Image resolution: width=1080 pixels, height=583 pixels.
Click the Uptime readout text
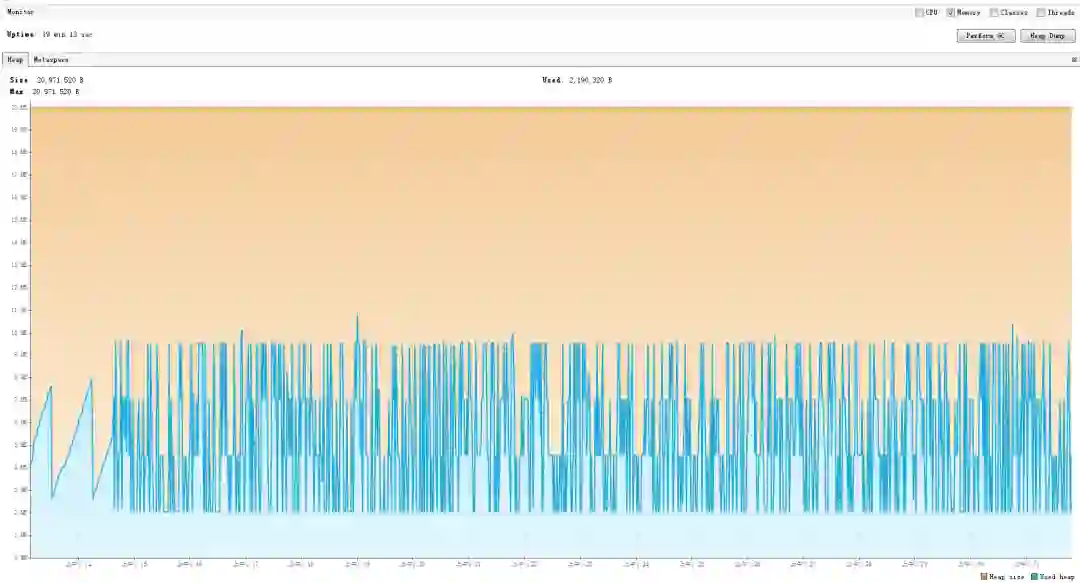coord(49,34)
